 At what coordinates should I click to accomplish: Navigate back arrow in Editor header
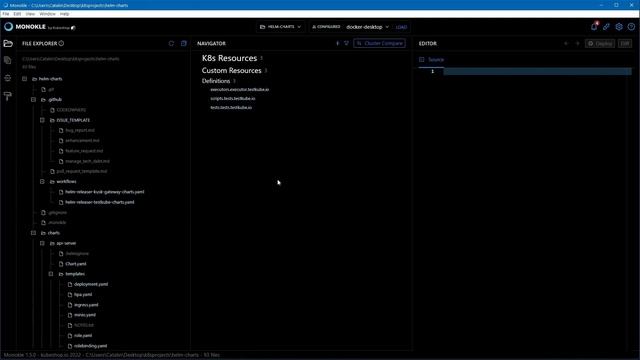(x=566, y=43)
